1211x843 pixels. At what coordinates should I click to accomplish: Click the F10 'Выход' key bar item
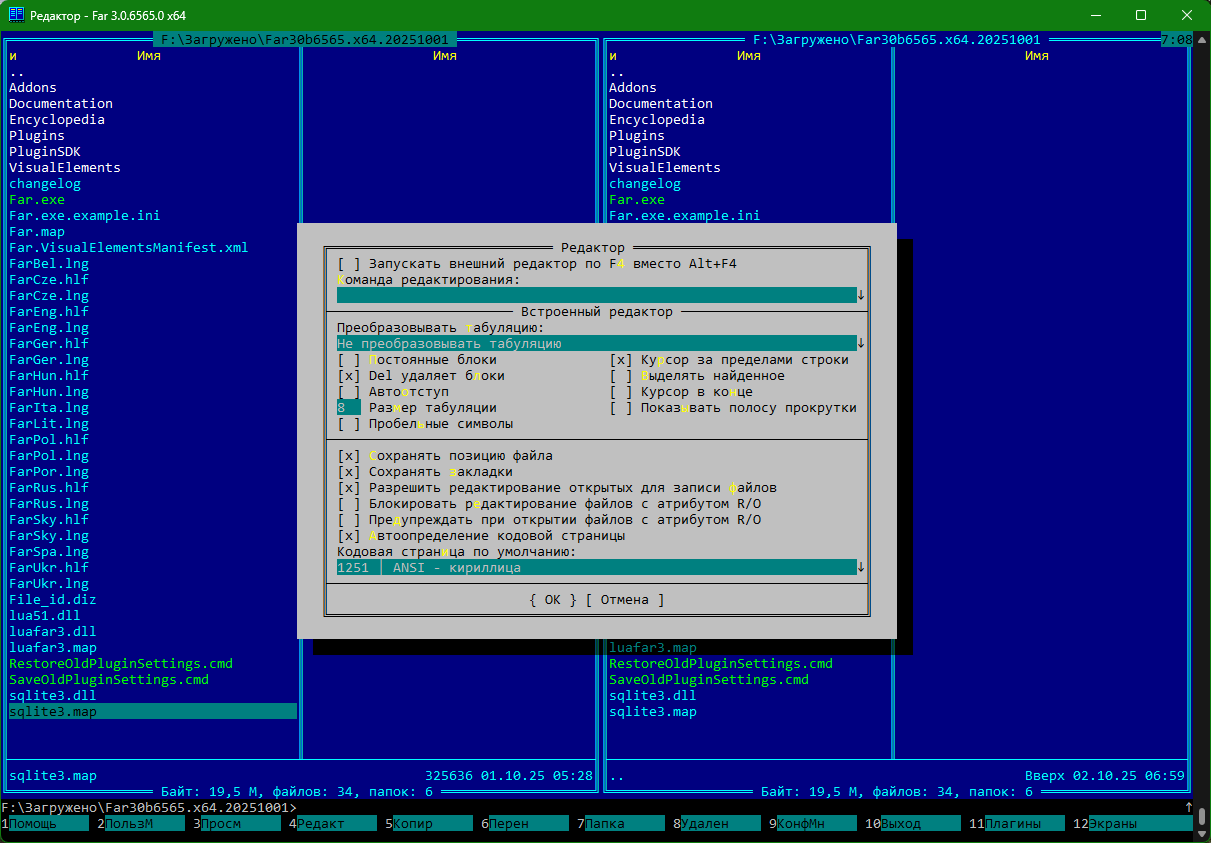coord(912,824)
